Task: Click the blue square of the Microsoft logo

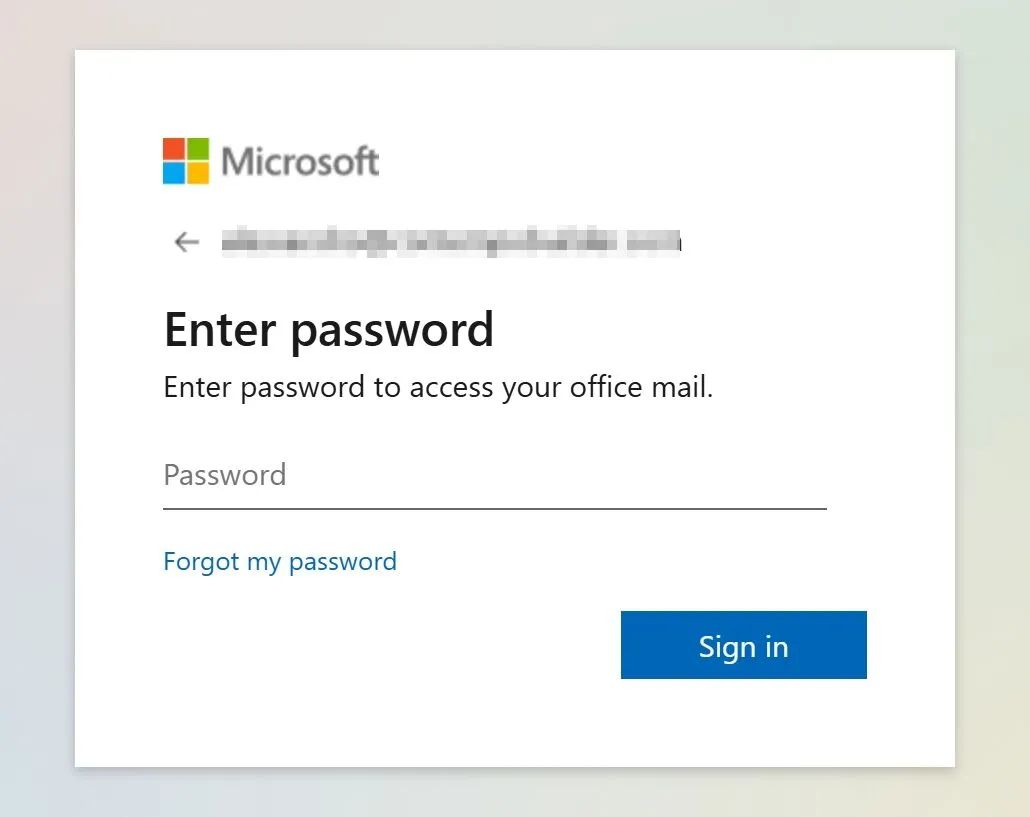Action: coord(174,173)
